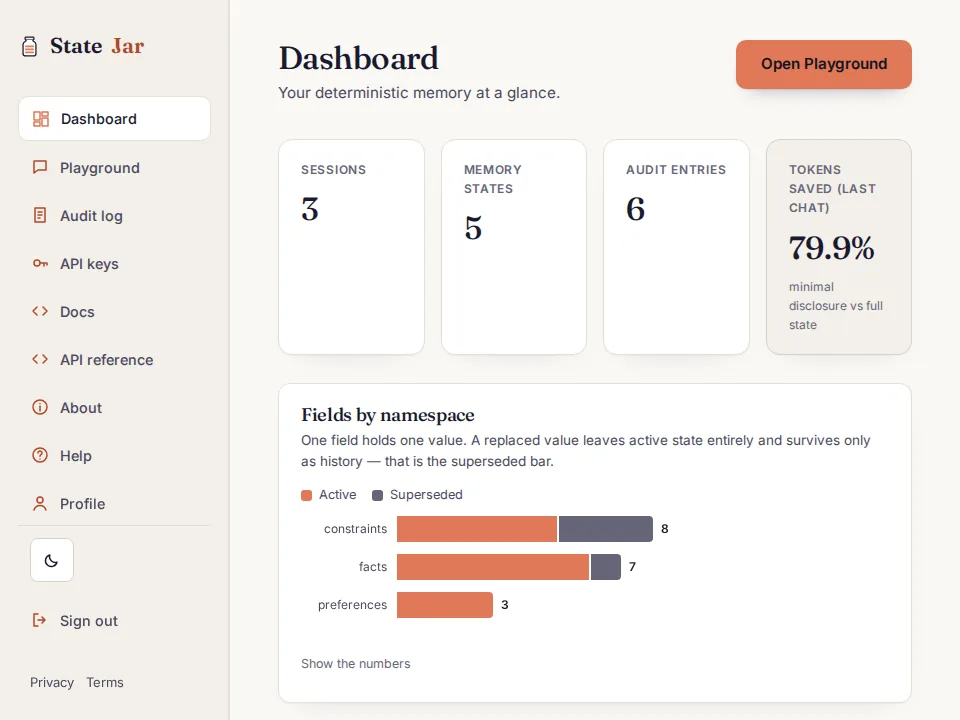Open the Audit log page

(x=114, y=216)
